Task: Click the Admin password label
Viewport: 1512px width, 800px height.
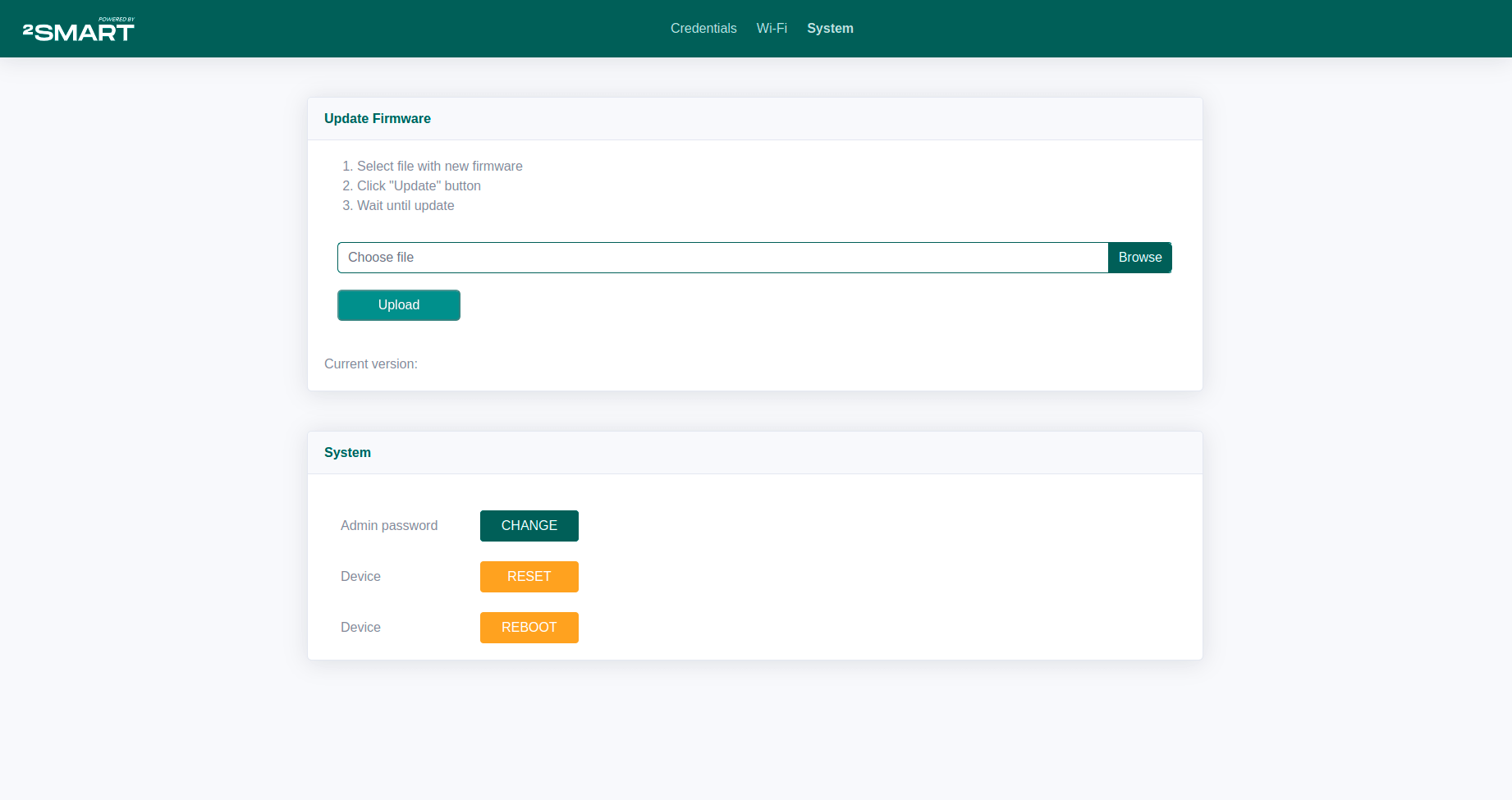Action: (x=389, y=526)
